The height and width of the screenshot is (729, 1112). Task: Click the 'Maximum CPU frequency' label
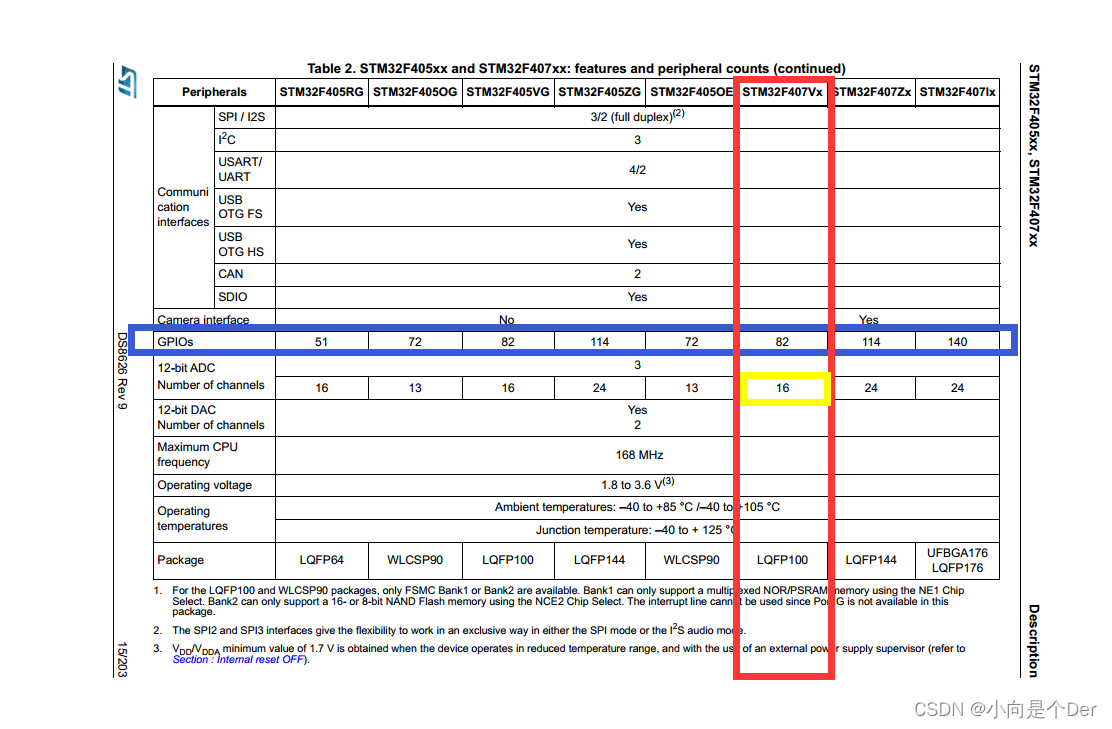tap(197, 455)
